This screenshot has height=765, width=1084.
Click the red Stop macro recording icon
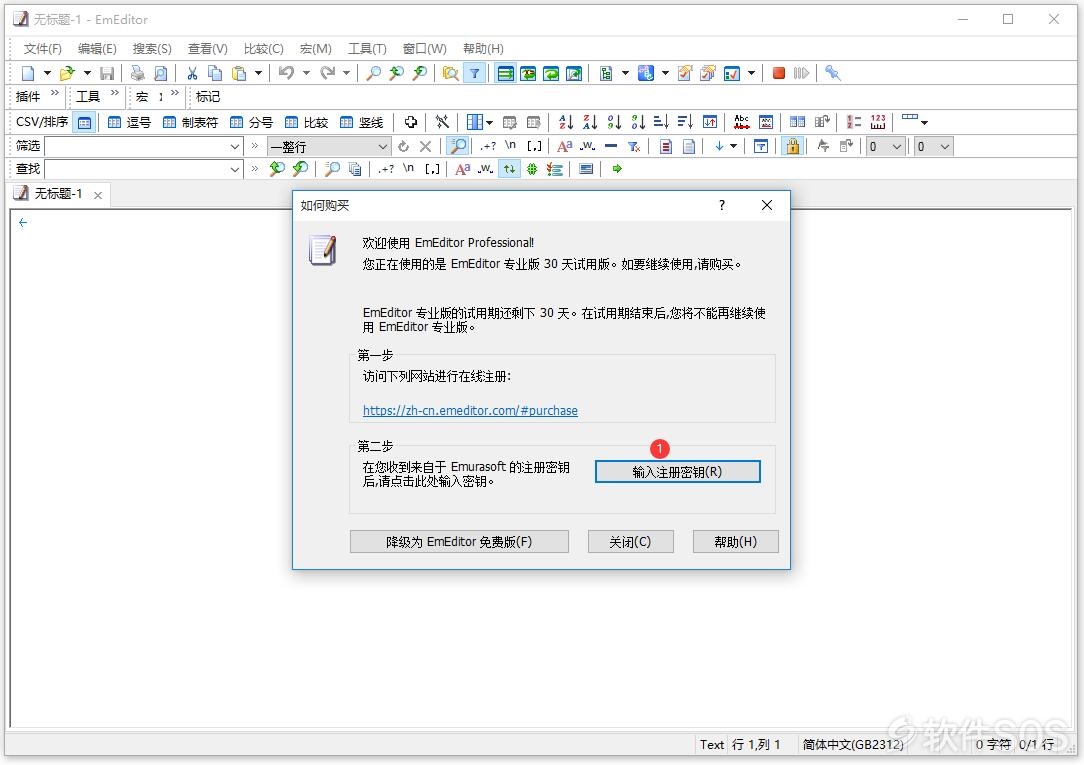(x=778, y=73)
